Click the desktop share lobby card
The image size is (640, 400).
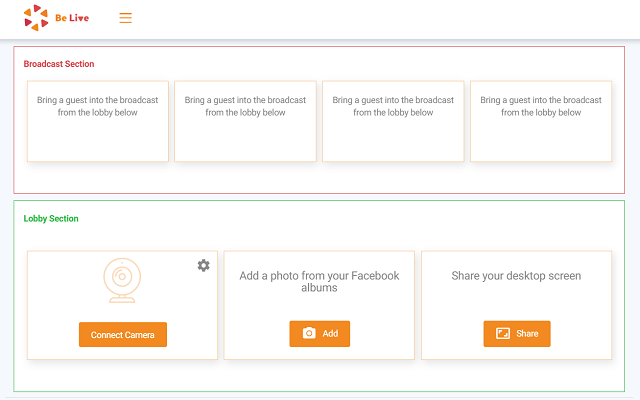click(516, 305)
